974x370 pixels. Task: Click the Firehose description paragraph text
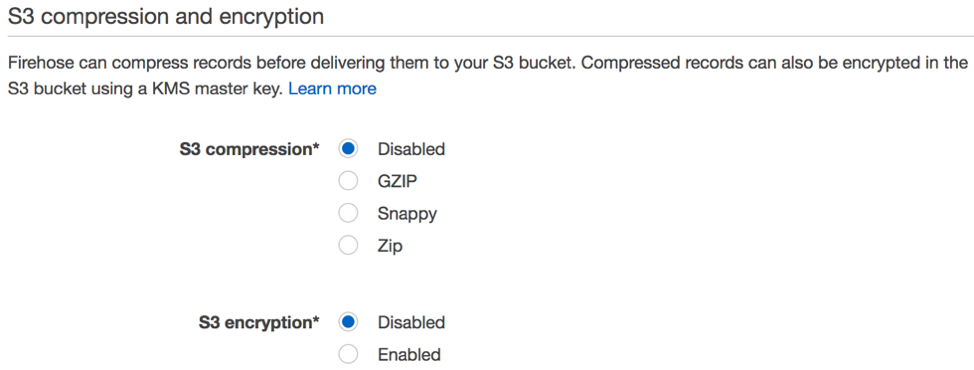coord(487,76)
